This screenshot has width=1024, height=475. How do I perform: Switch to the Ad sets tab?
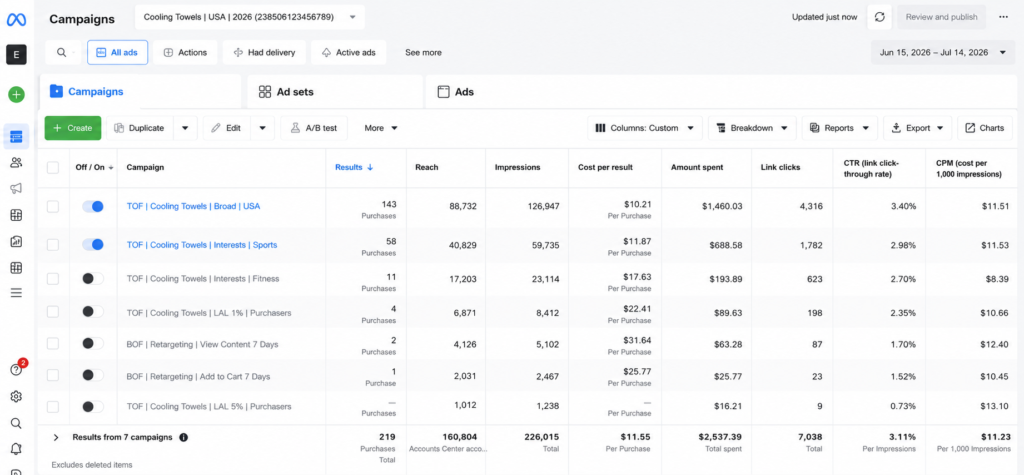pos(335,92)
